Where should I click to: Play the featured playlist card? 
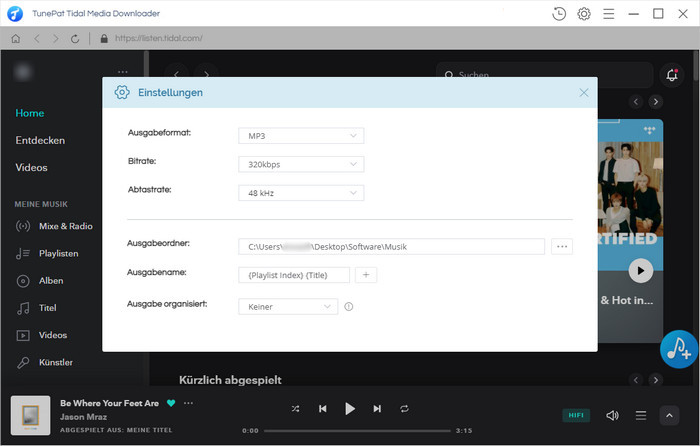pos(641,271)
